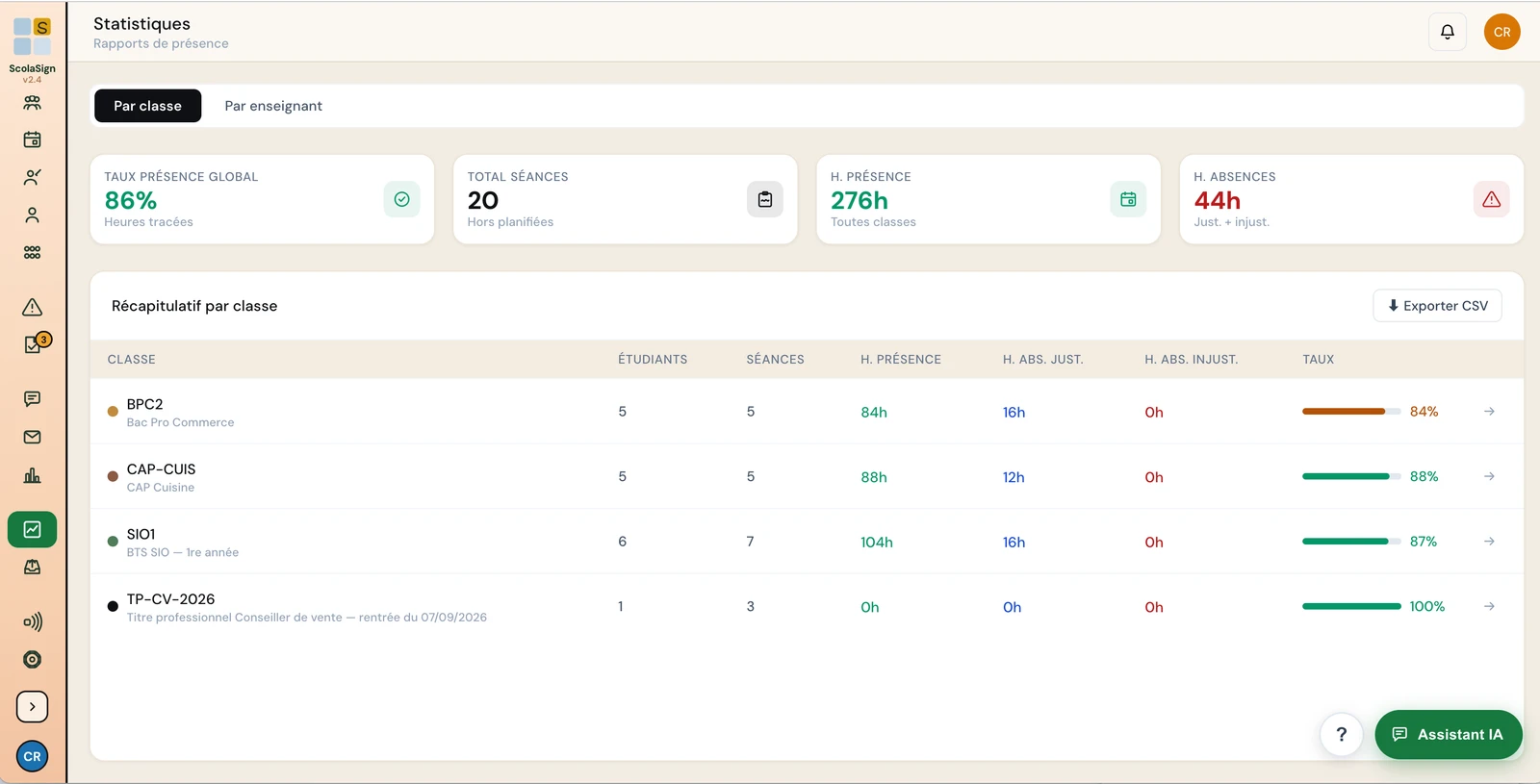Open the chat messages icon in sidebar
1540x784 pixels.
(32, 398)
